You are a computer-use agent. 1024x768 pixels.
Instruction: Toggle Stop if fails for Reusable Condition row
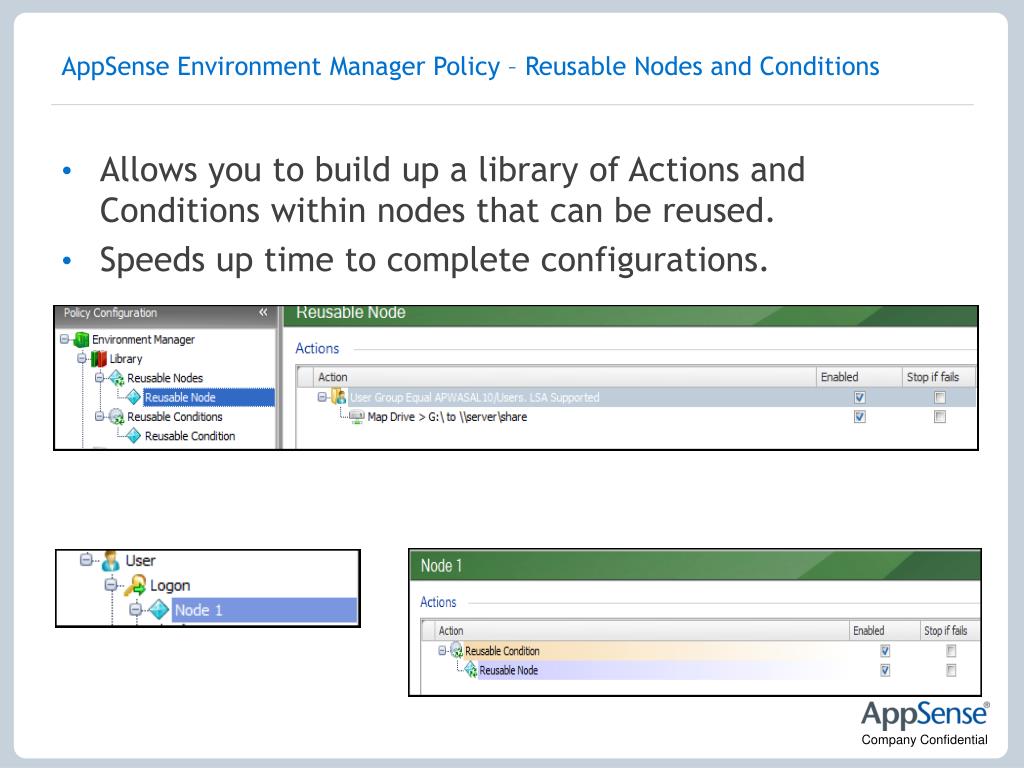click(x=951, y=651)
